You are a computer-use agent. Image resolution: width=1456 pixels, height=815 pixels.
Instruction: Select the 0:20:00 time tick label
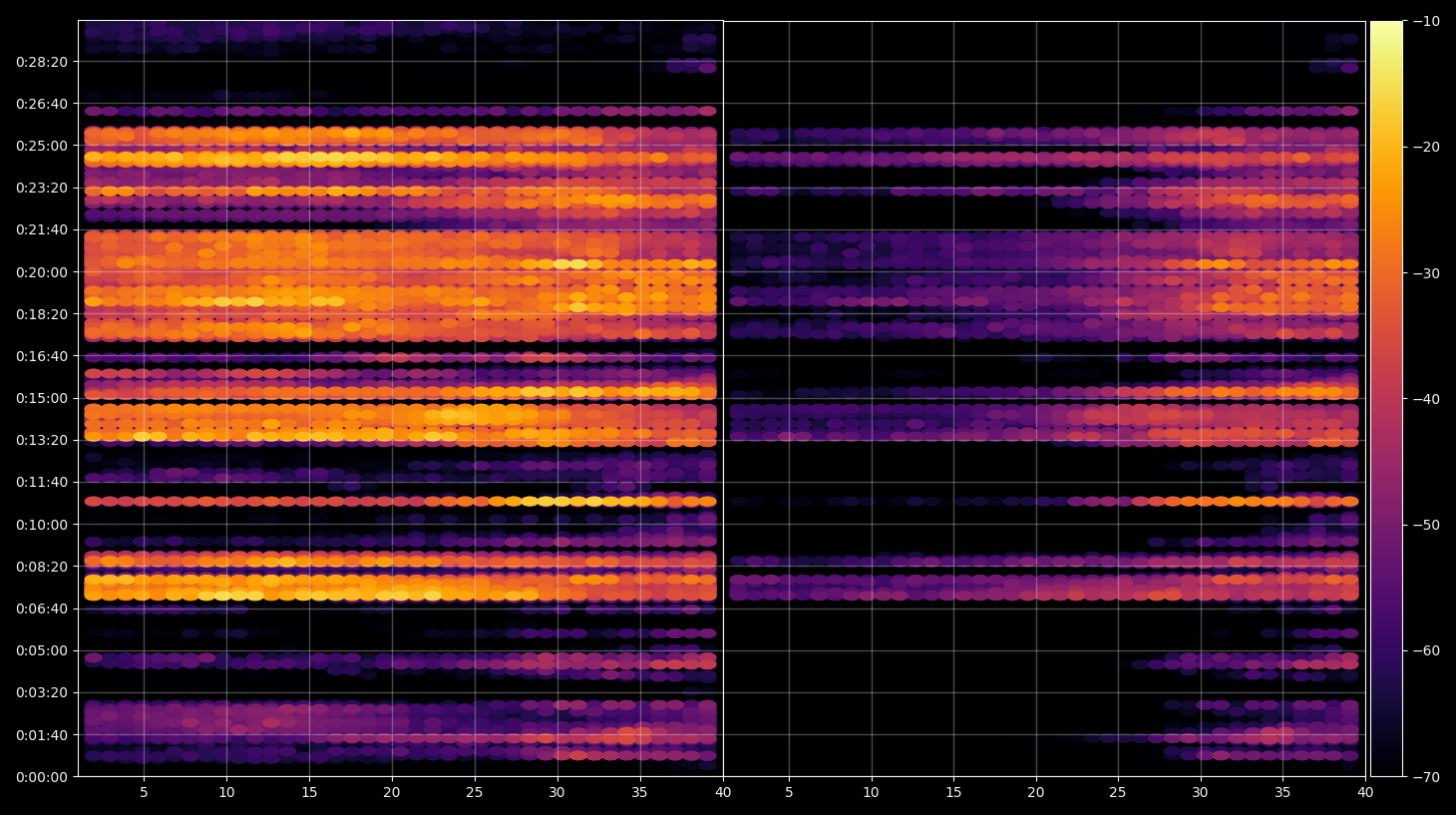[x=42, y=272]
